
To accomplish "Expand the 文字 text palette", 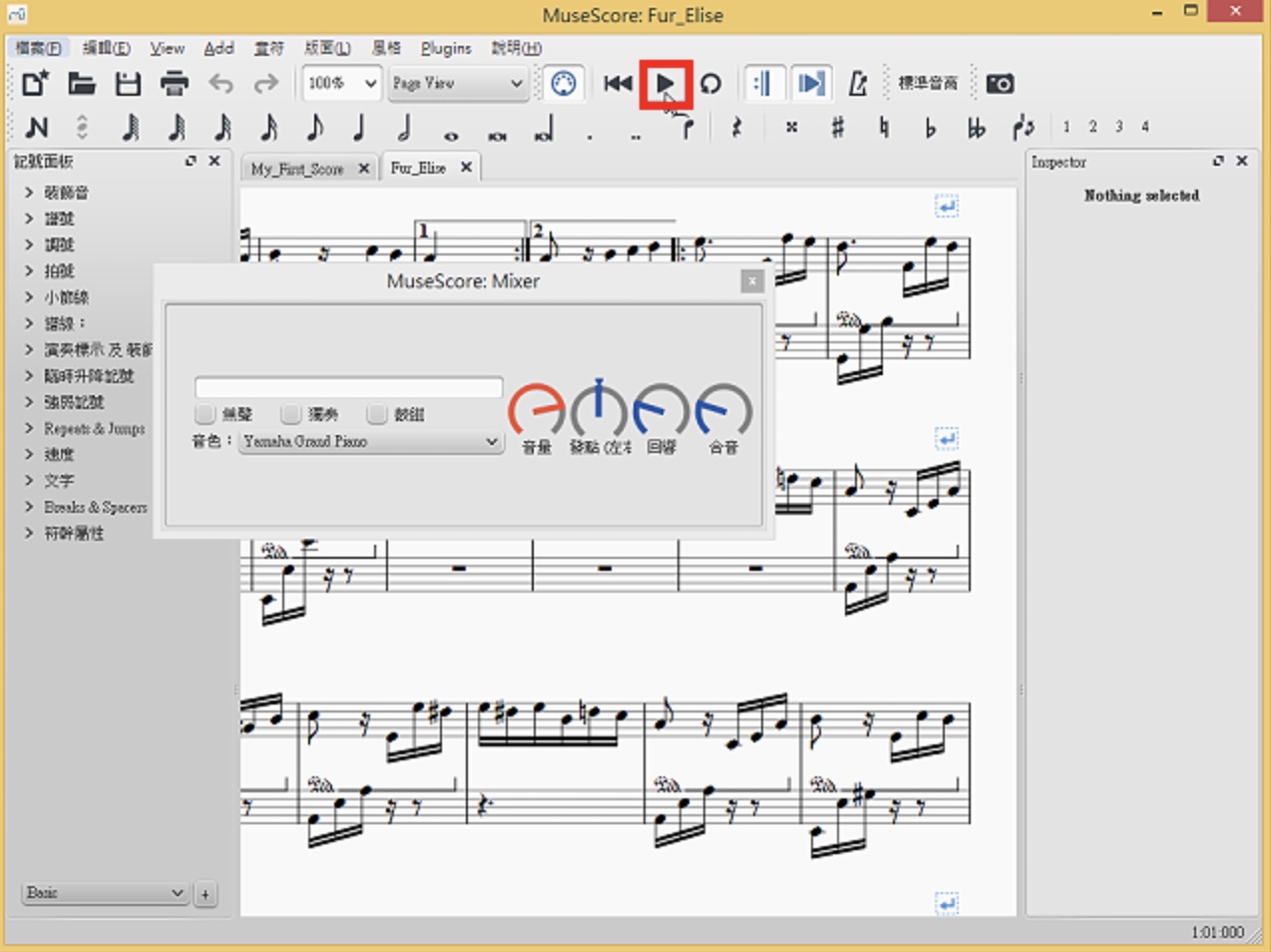I will click(30, 481).
